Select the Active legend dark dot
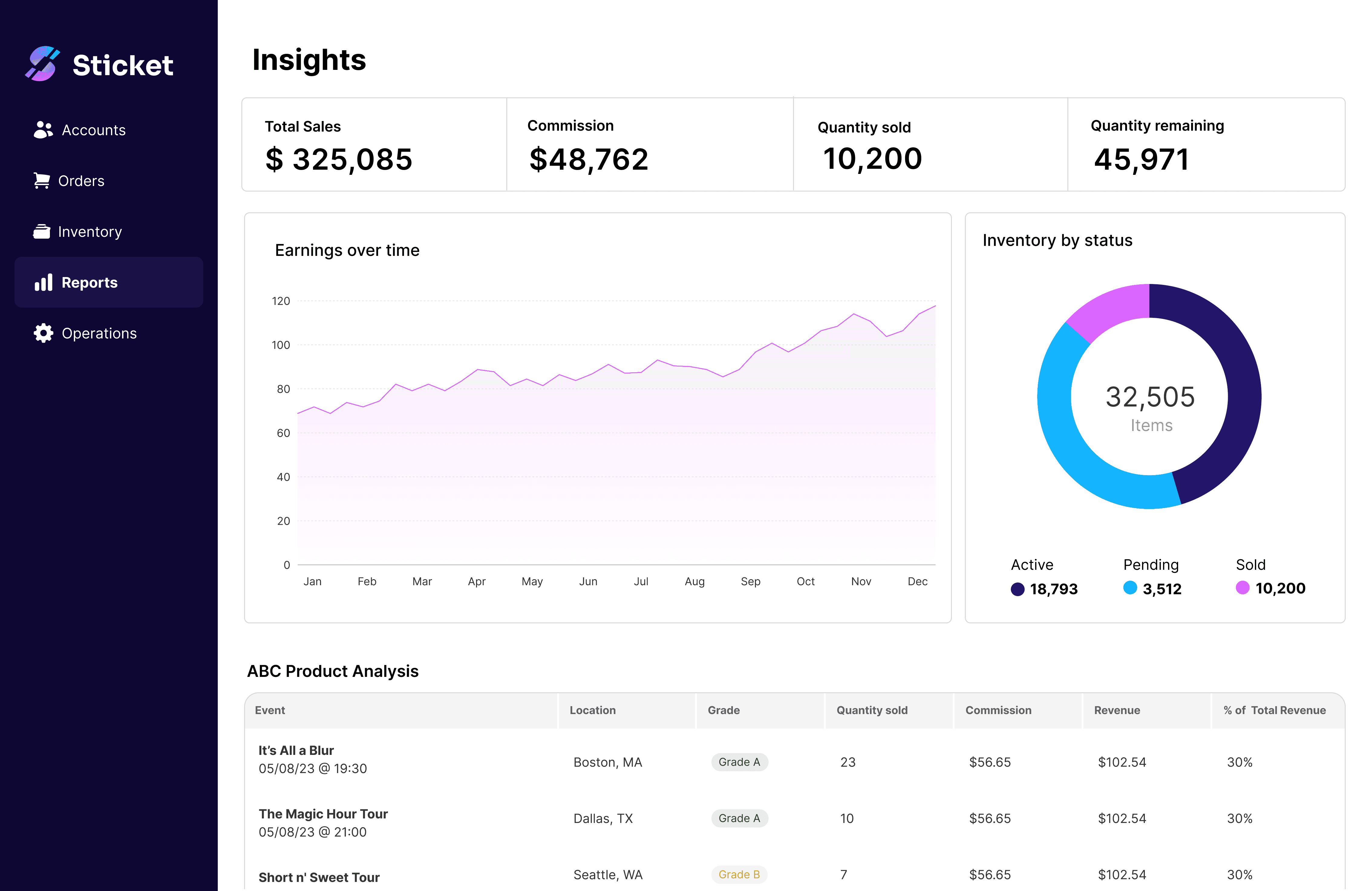 (1018, 589)
